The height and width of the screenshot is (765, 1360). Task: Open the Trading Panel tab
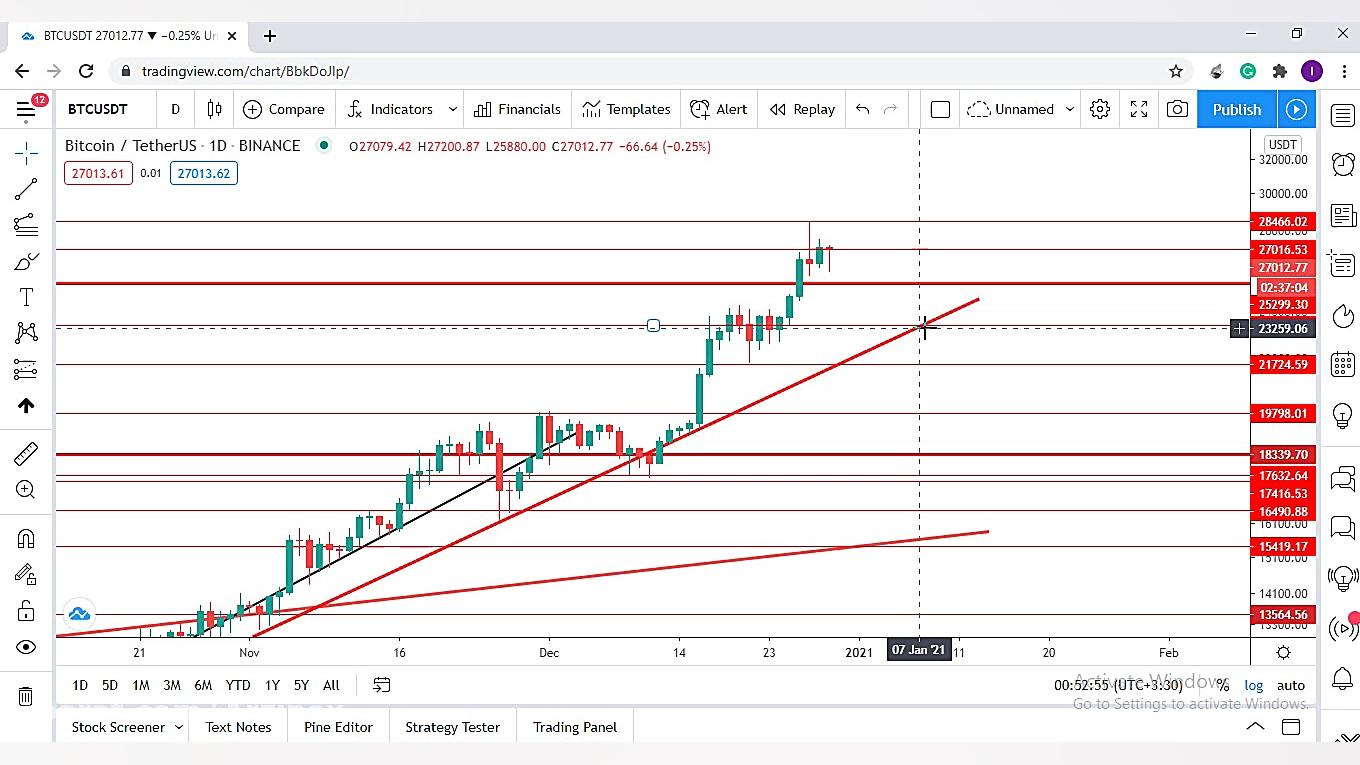click(x=575, y=727)
